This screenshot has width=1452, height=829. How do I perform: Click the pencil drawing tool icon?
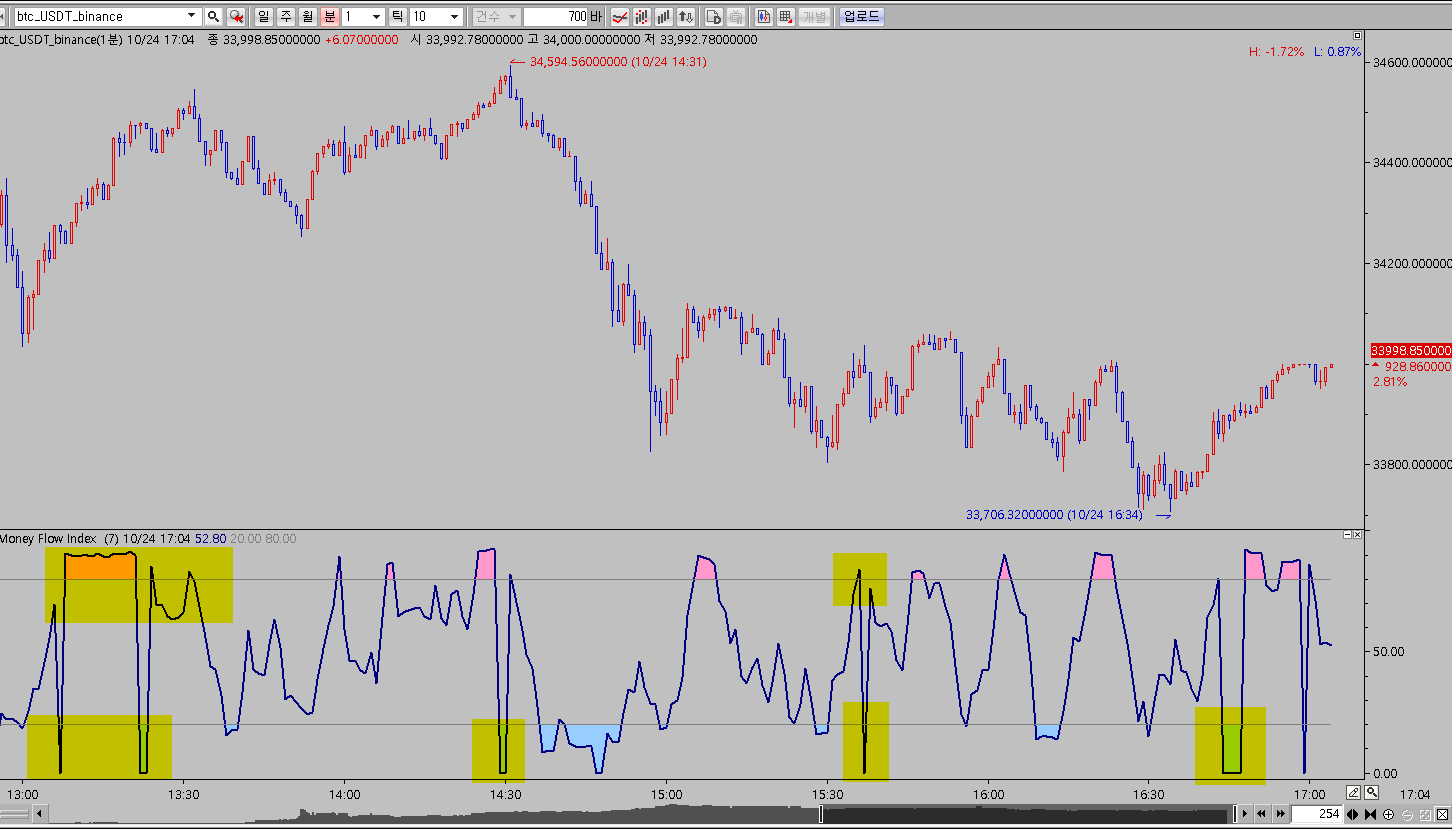click(x=1353, y=793)
